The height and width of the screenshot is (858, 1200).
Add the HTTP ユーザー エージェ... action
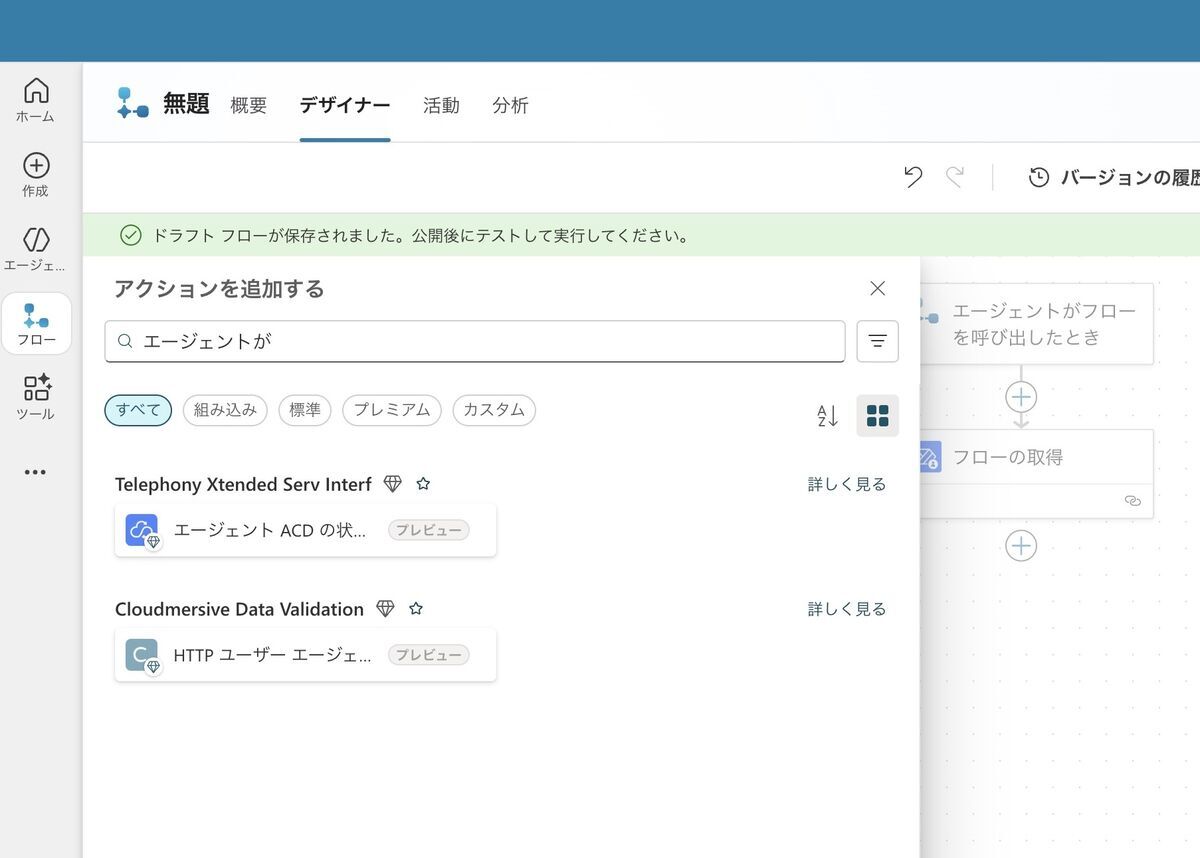tap(305, 655)
